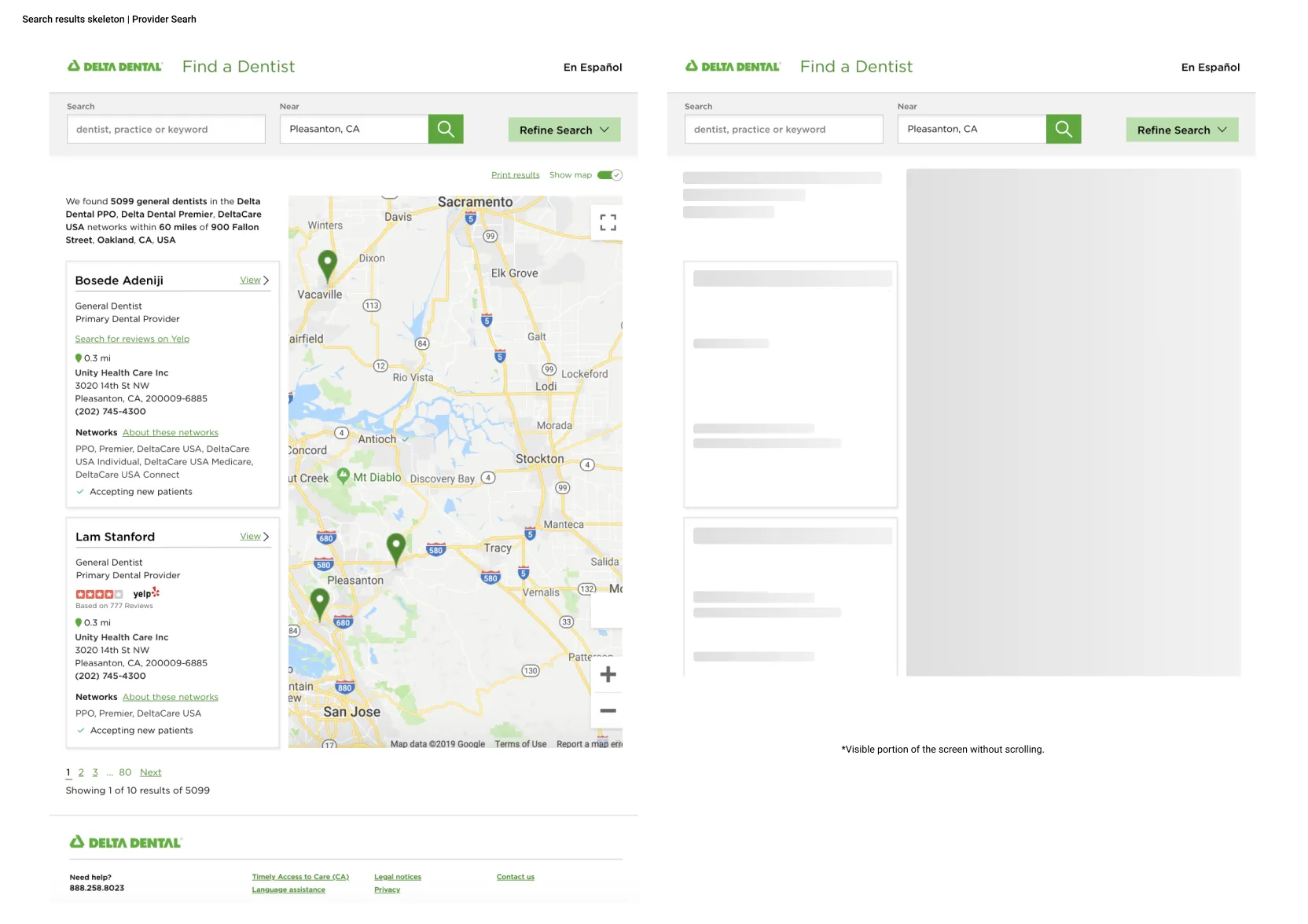
Task: Open Refine Search on the right skeleton page
Action: click(x=1181, y=130)
